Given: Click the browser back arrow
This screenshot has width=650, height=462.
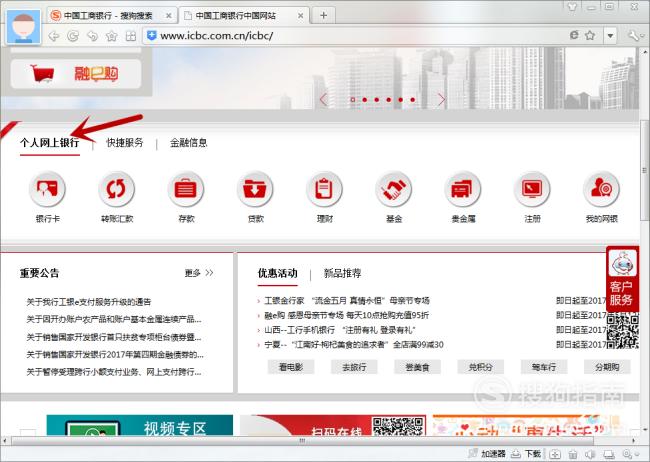Looking at the screenshot, I should [53, 36].
